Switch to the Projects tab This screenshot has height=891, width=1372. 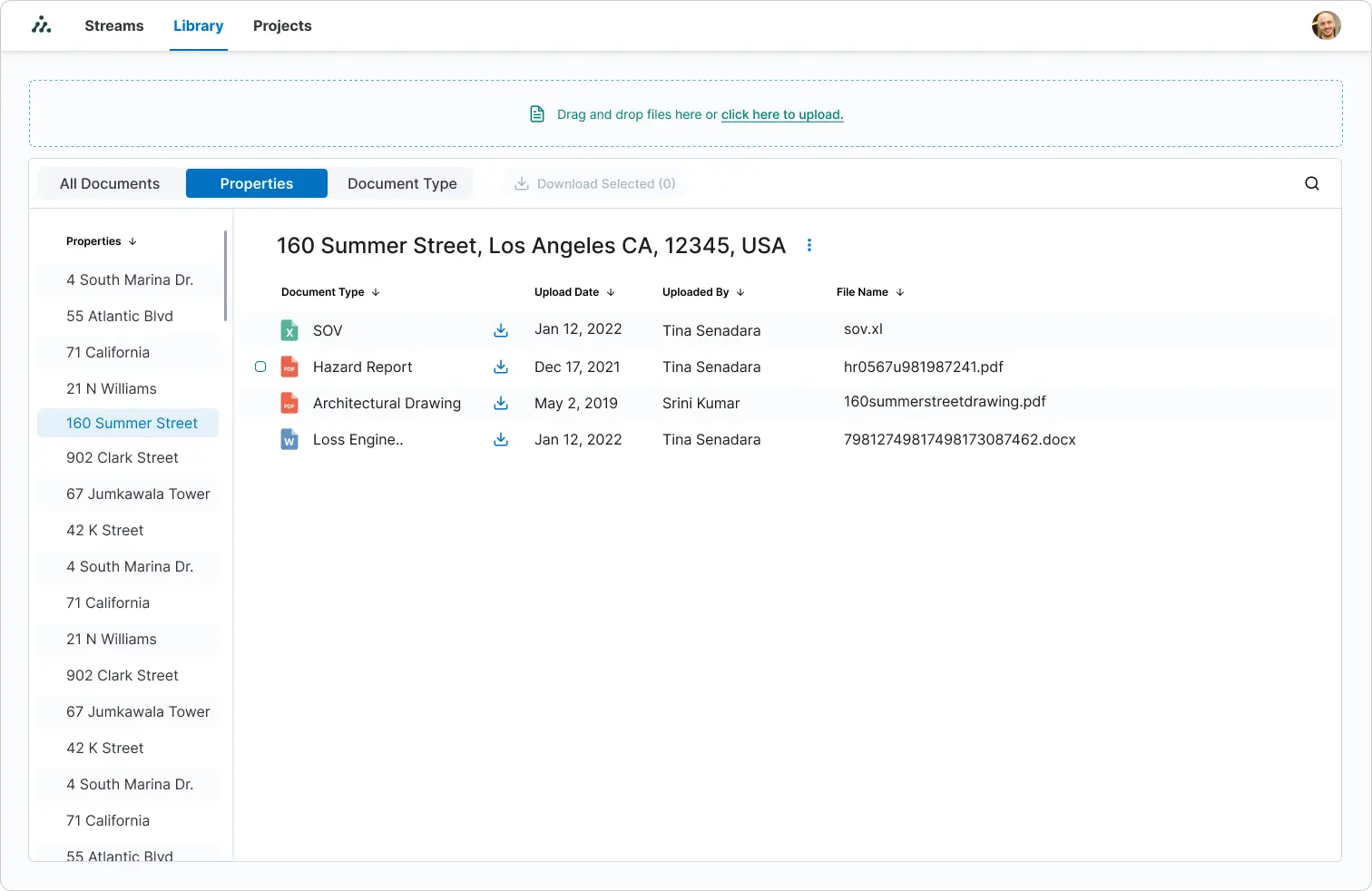tap(282, 25)
